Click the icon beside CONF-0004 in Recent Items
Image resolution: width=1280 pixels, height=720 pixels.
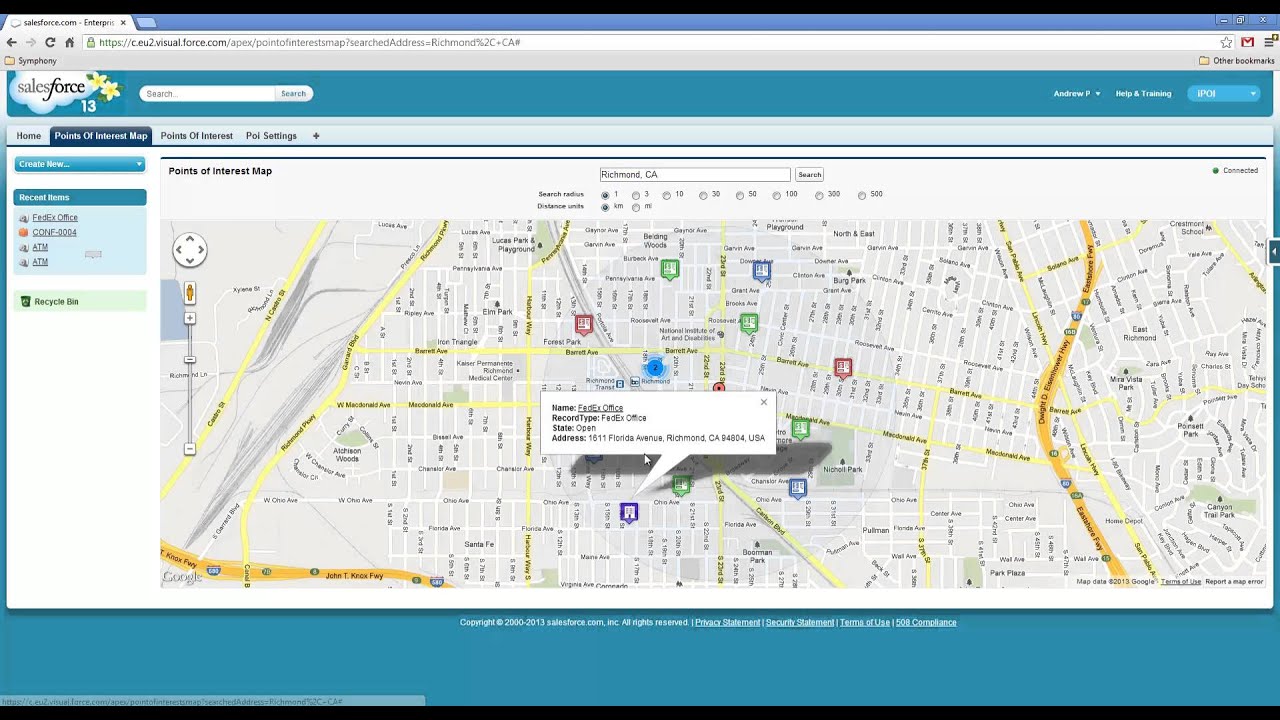coord(24,232)
